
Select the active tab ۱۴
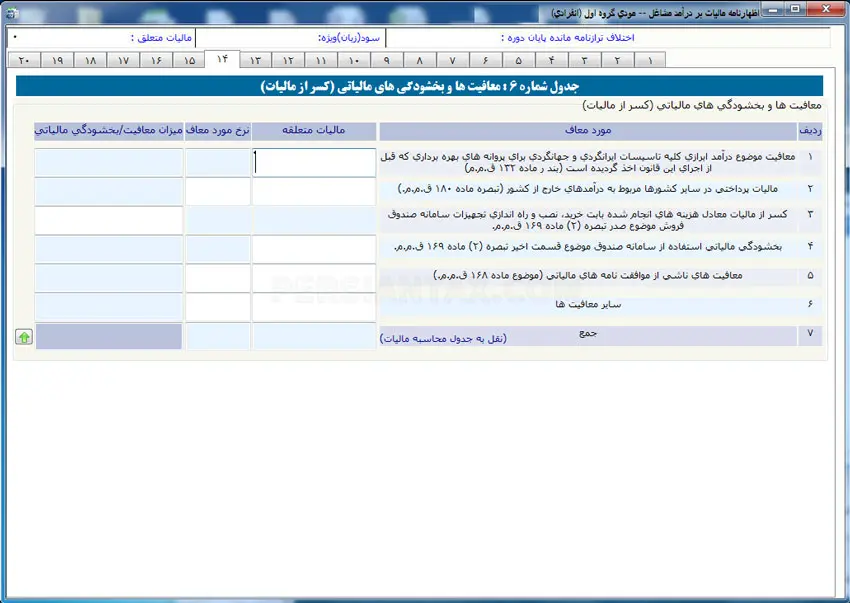point(222,59)
